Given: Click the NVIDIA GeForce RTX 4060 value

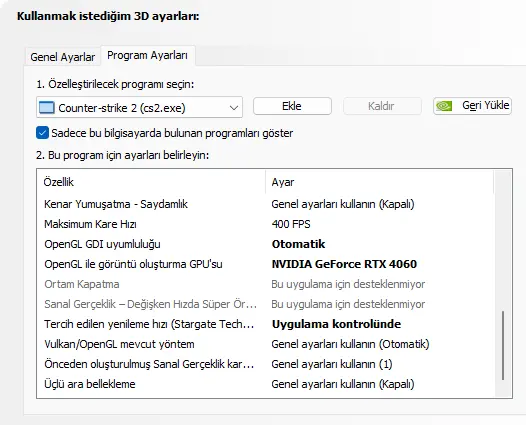Looking at the screenshot, I should pyautogui.click(x=344, y=264).
